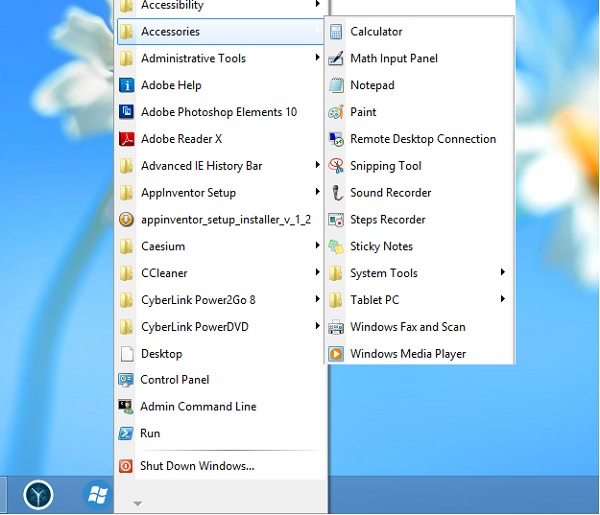Image resolution: width=600 pixels, height=515 pixels.
Task: Open Sticky Notes icon
Action: (x=336, y=246)
